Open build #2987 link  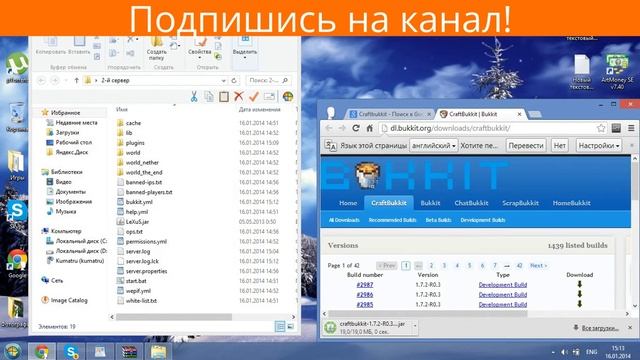364,284
